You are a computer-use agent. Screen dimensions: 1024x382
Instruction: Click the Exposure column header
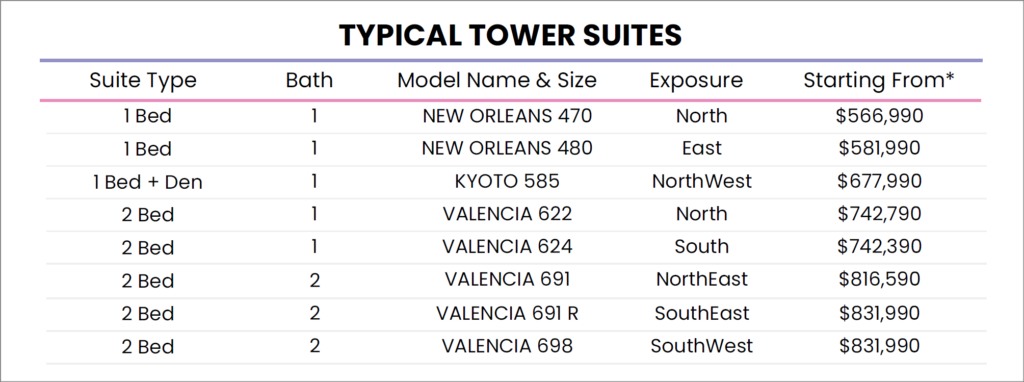click(x=696, y=81)
